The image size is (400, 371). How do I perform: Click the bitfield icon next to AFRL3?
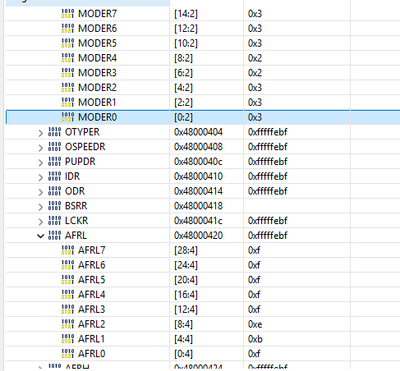[68, 309]
